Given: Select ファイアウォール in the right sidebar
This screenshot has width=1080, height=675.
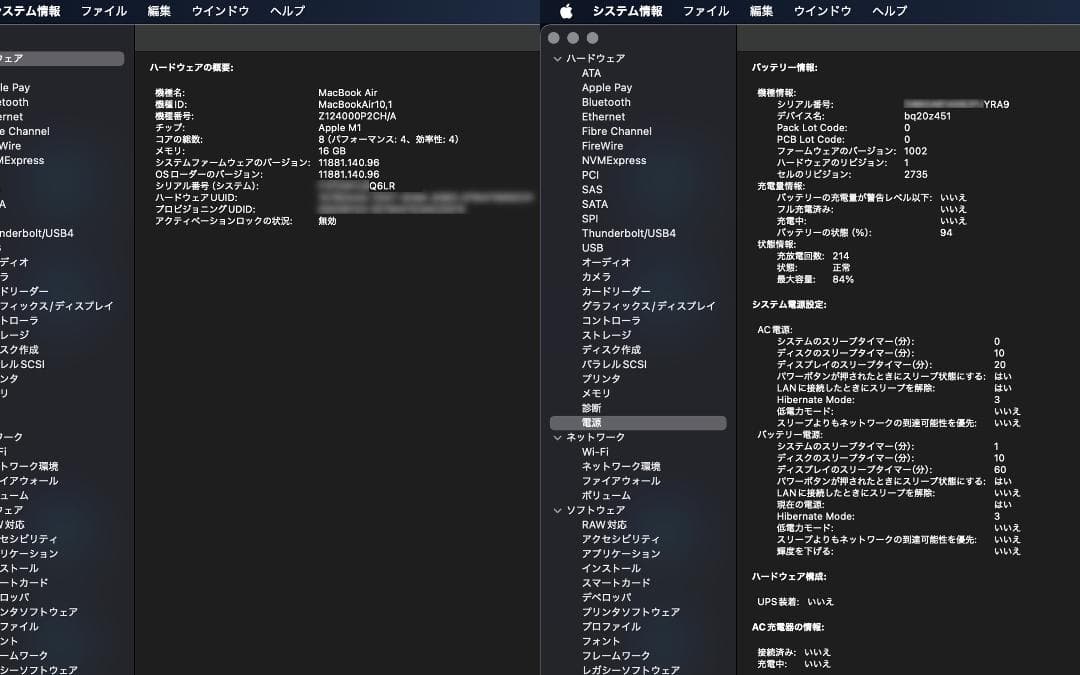Looking at the screenshot, I should [620, 481].
